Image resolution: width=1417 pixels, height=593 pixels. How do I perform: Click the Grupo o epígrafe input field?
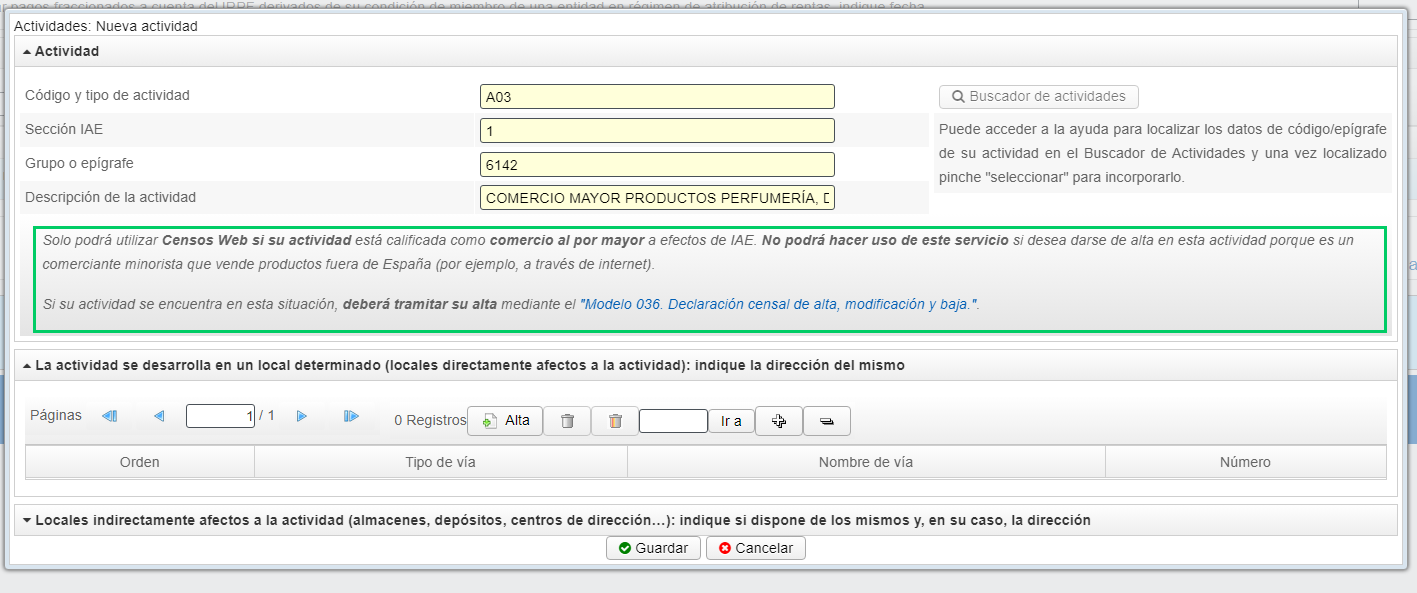tap(657, 165)
